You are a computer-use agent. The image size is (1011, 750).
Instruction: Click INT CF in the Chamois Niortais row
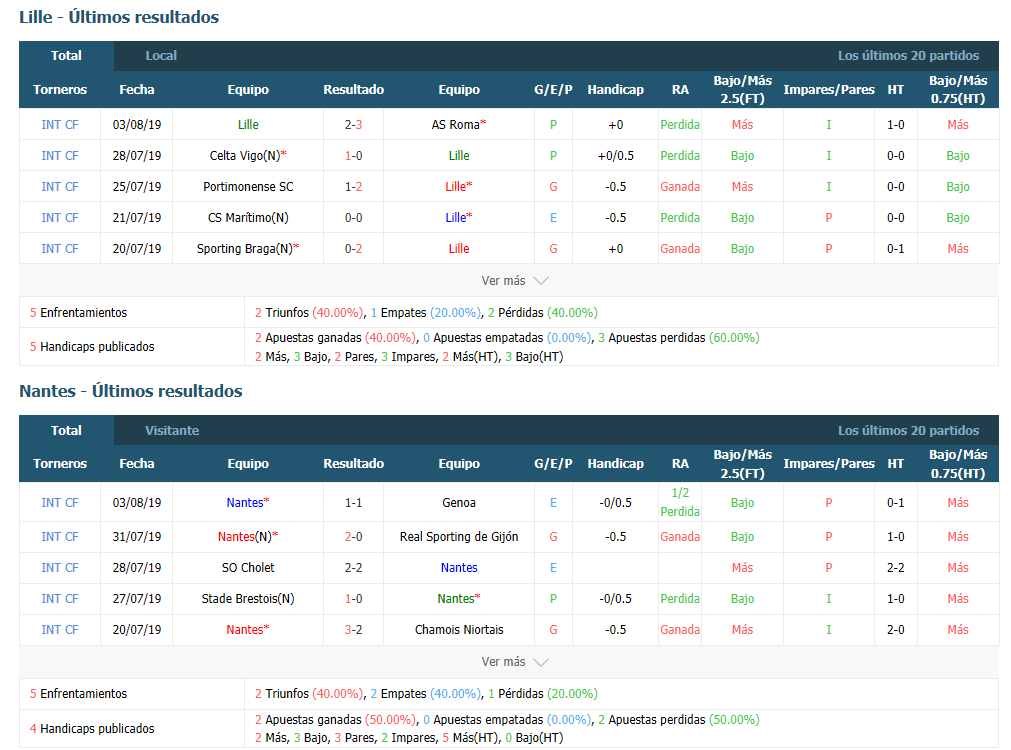[x=60, y=629]
